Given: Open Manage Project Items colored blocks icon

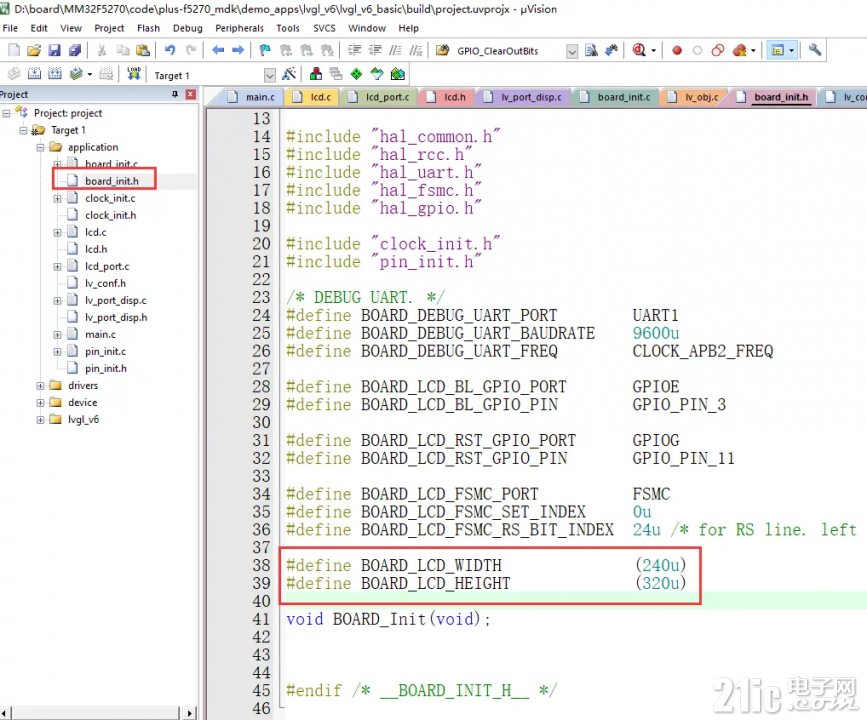Looking at the screenshot, I should [316, 74].
